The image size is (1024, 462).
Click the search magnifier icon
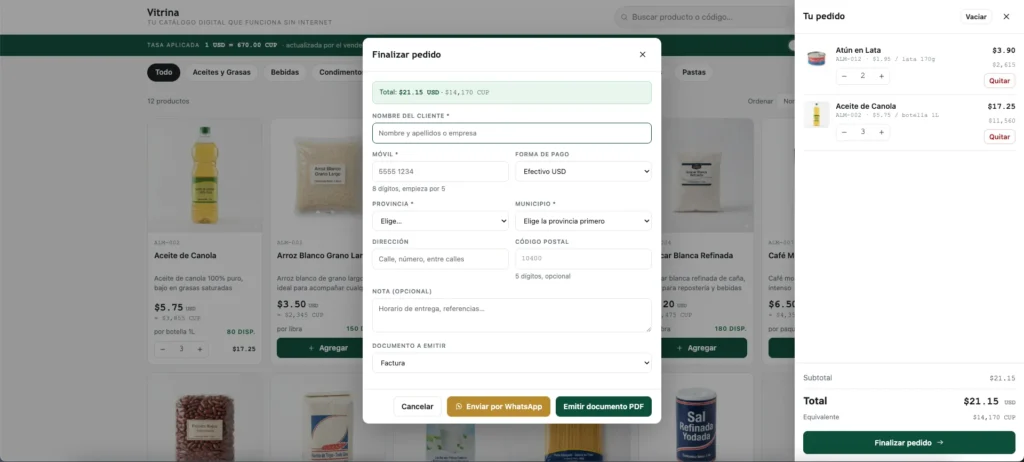624,17
